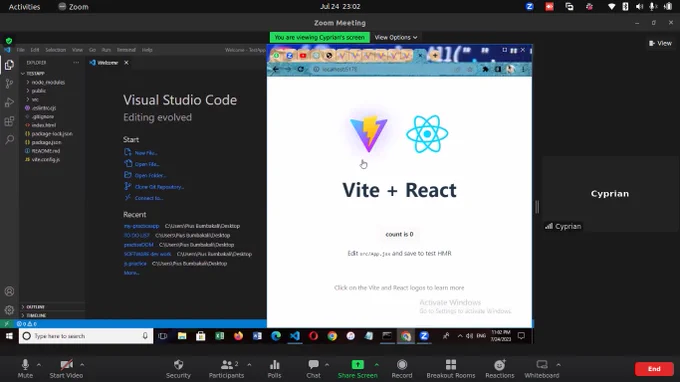The width and height of the screenshot is (680, 382).
Task: Start Video in the Zoom toolbar
Action: (x=66, y=369)
